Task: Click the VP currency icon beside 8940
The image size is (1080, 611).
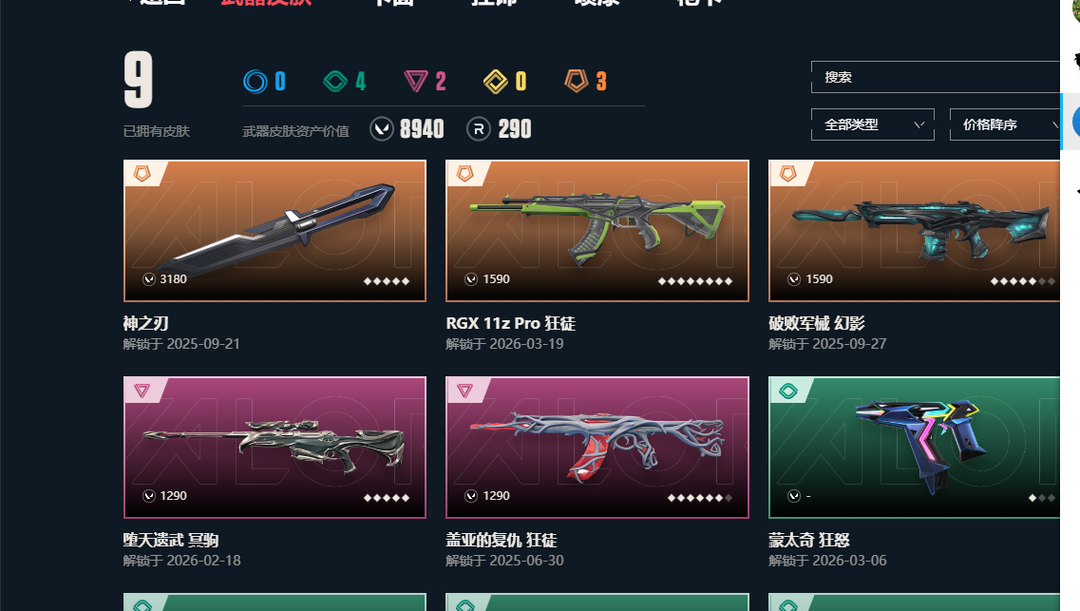Action: click(x=382, y=129)
